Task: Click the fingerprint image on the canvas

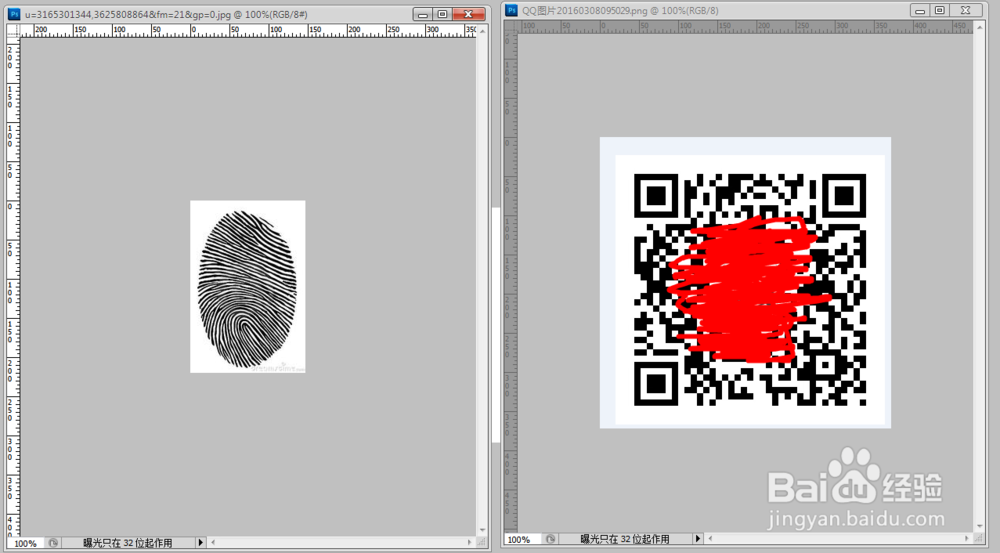Action: point(247,286)
